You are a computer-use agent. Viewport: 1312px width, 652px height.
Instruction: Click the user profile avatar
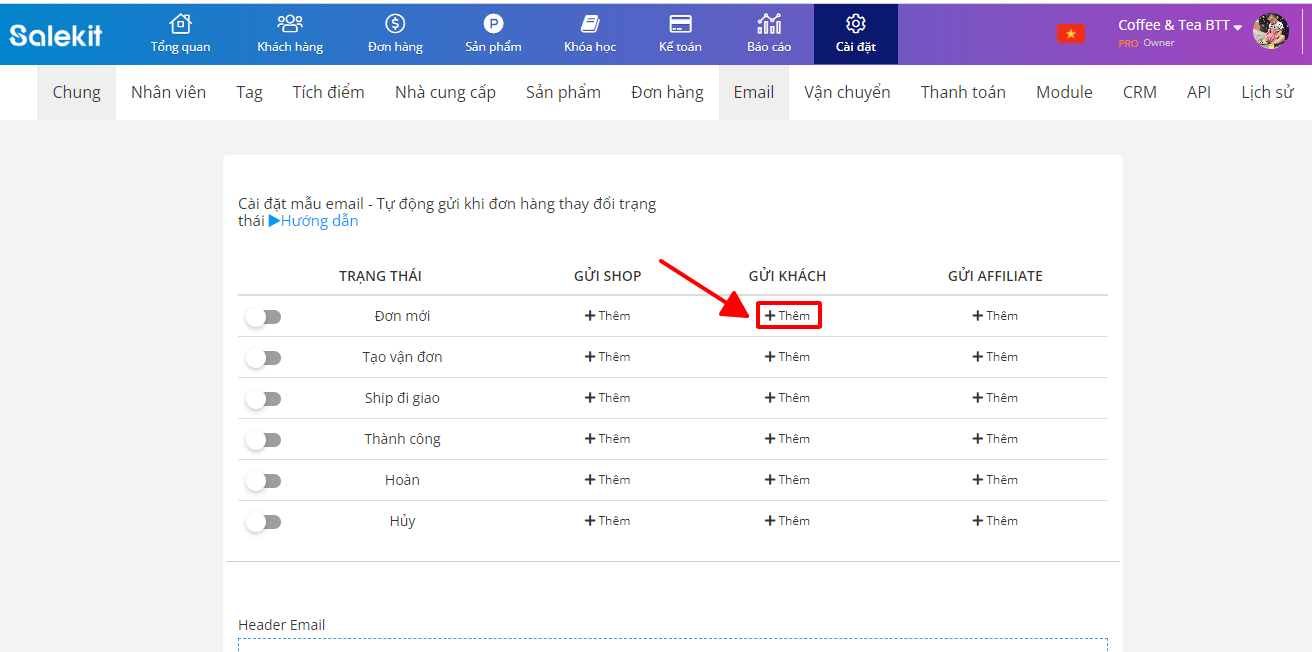click(1271, 32)
